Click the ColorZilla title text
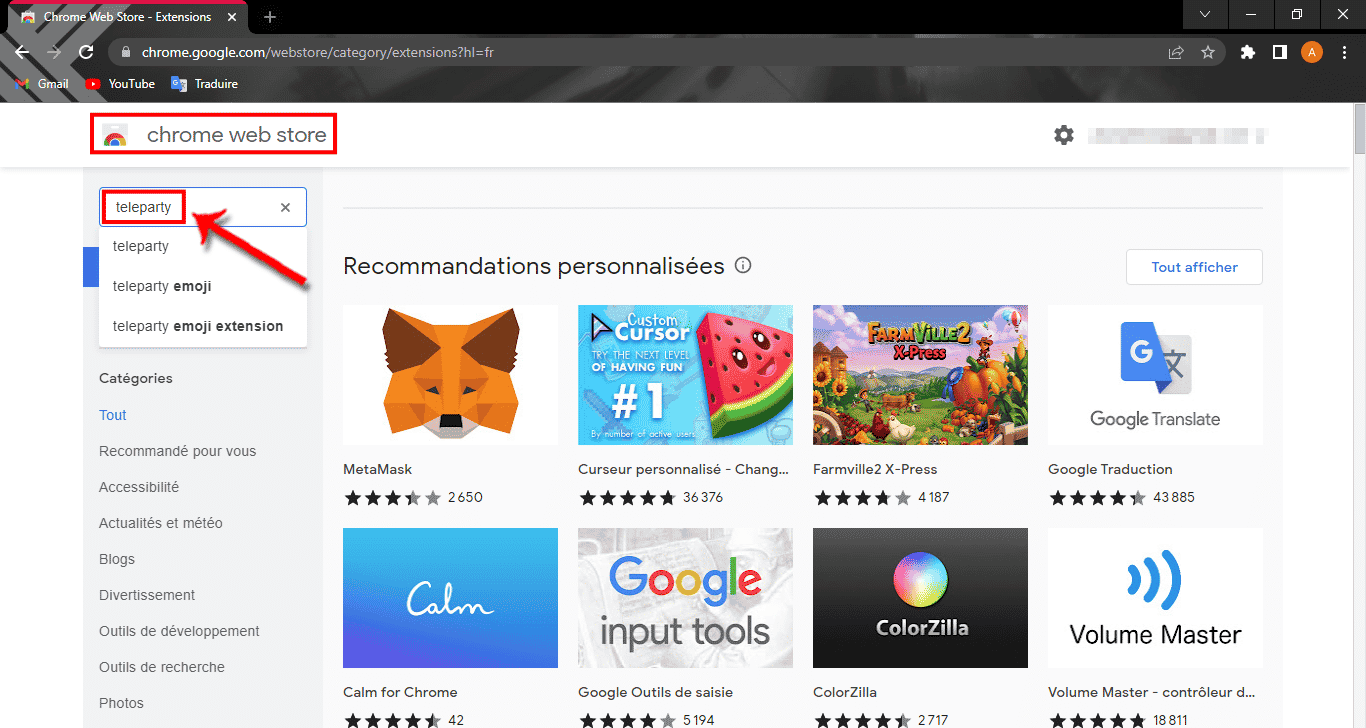This screenshot has width=1366, height=728. pos(845,692)
